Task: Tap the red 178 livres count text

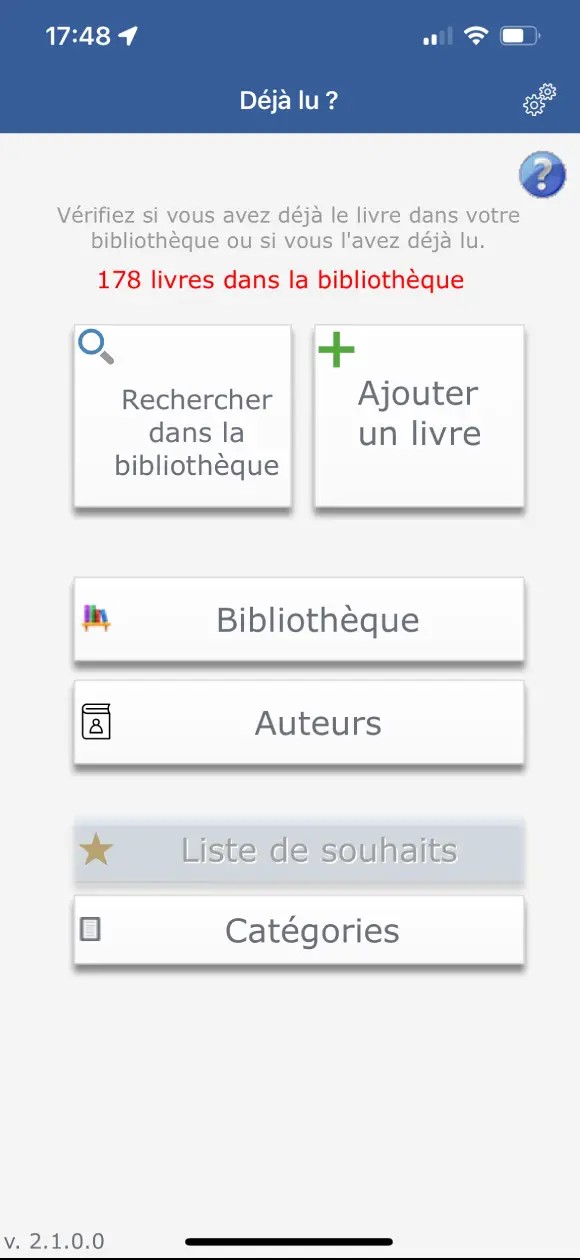Action: tap(281, 279)
